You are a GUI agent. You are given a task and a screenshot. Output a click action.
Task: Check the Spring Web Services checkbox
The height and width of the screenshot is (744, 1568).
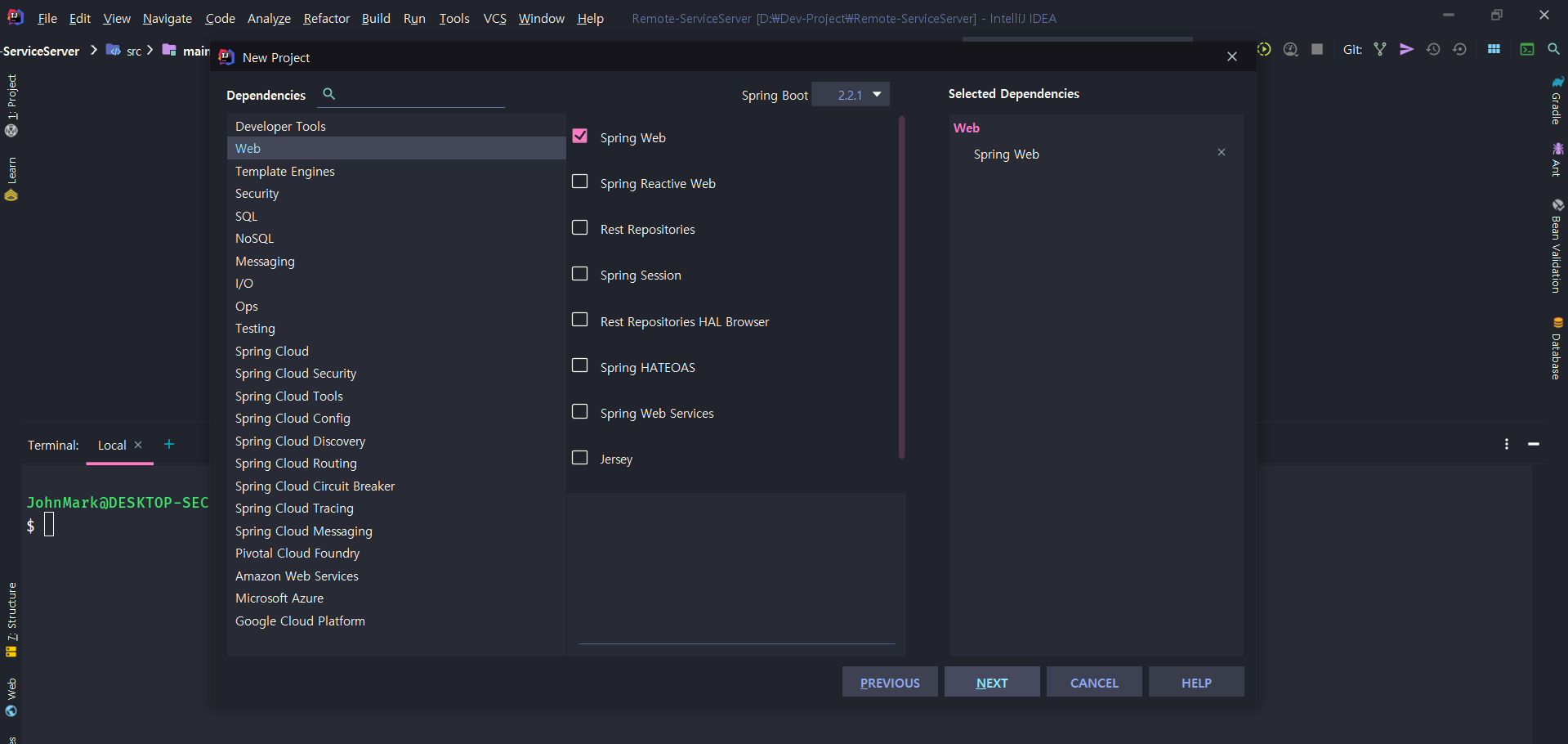tap(580, 411)
